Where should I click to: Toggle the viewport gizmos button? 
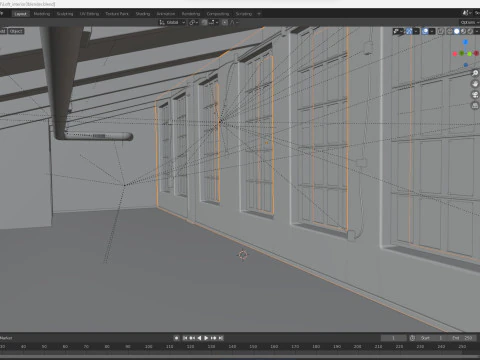pos(409,31)
